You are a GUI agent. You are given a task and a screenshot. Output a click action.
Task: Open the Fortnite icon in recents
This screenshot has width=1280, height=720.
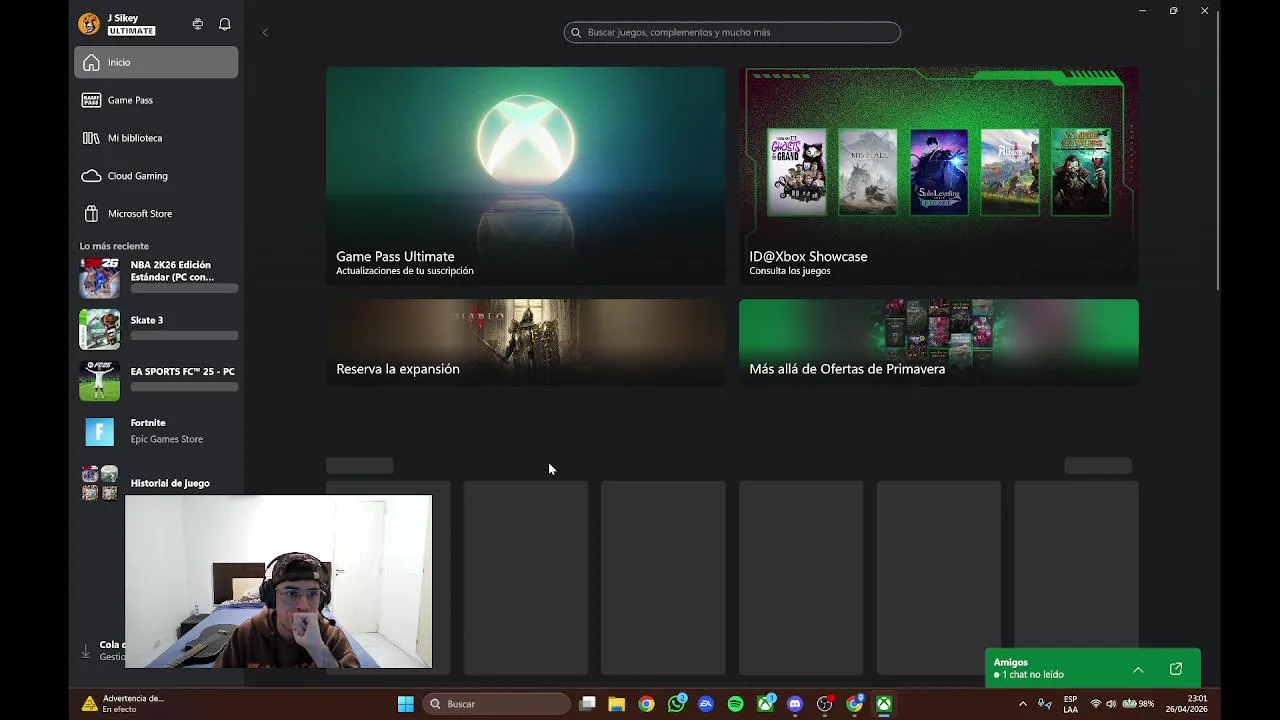tap(99, 431)
